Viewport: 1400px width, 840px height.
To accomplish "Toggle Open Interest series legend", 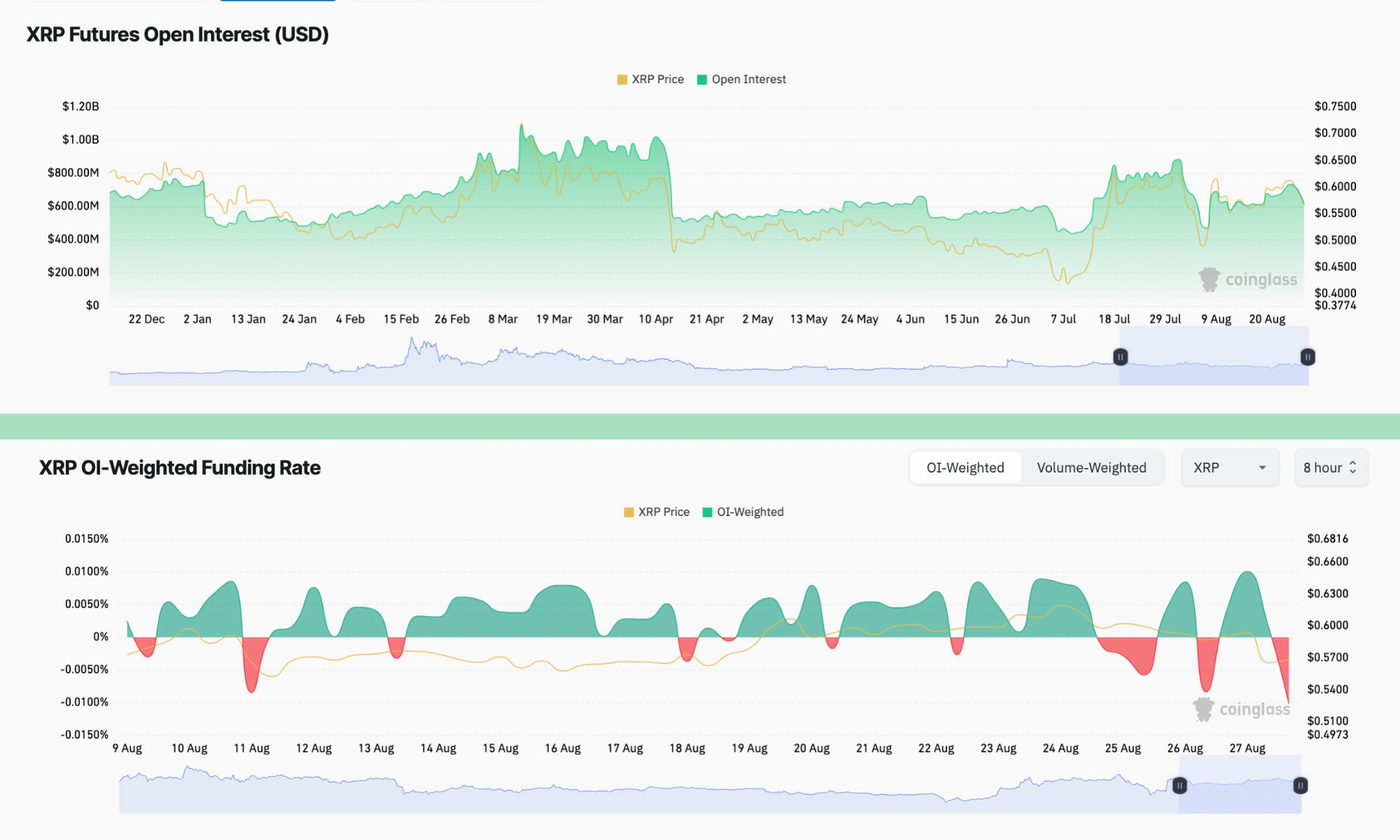I will click(x=748, y=79).
